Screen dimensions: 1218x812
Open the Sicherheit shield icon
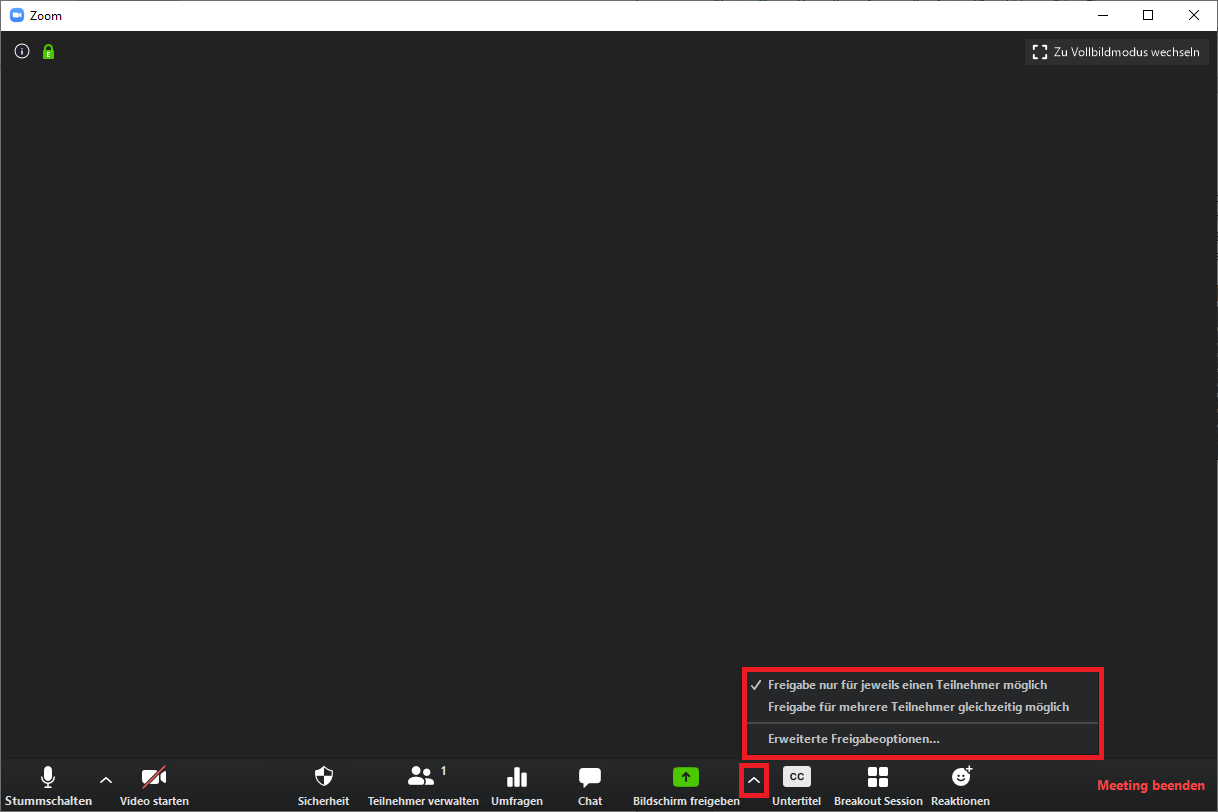click(x=323, y=778)
